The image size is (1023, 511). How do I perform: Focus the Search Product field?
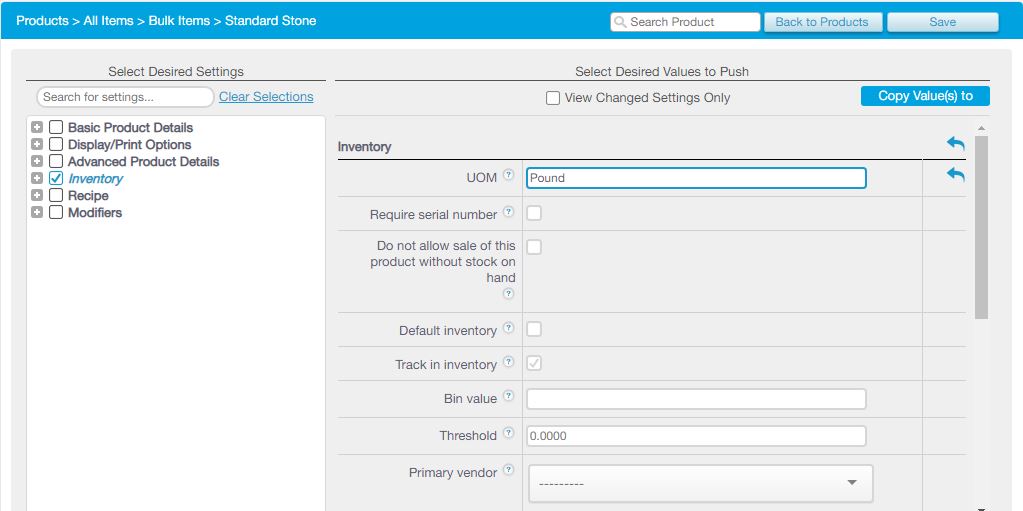click(x=685, y=22)
